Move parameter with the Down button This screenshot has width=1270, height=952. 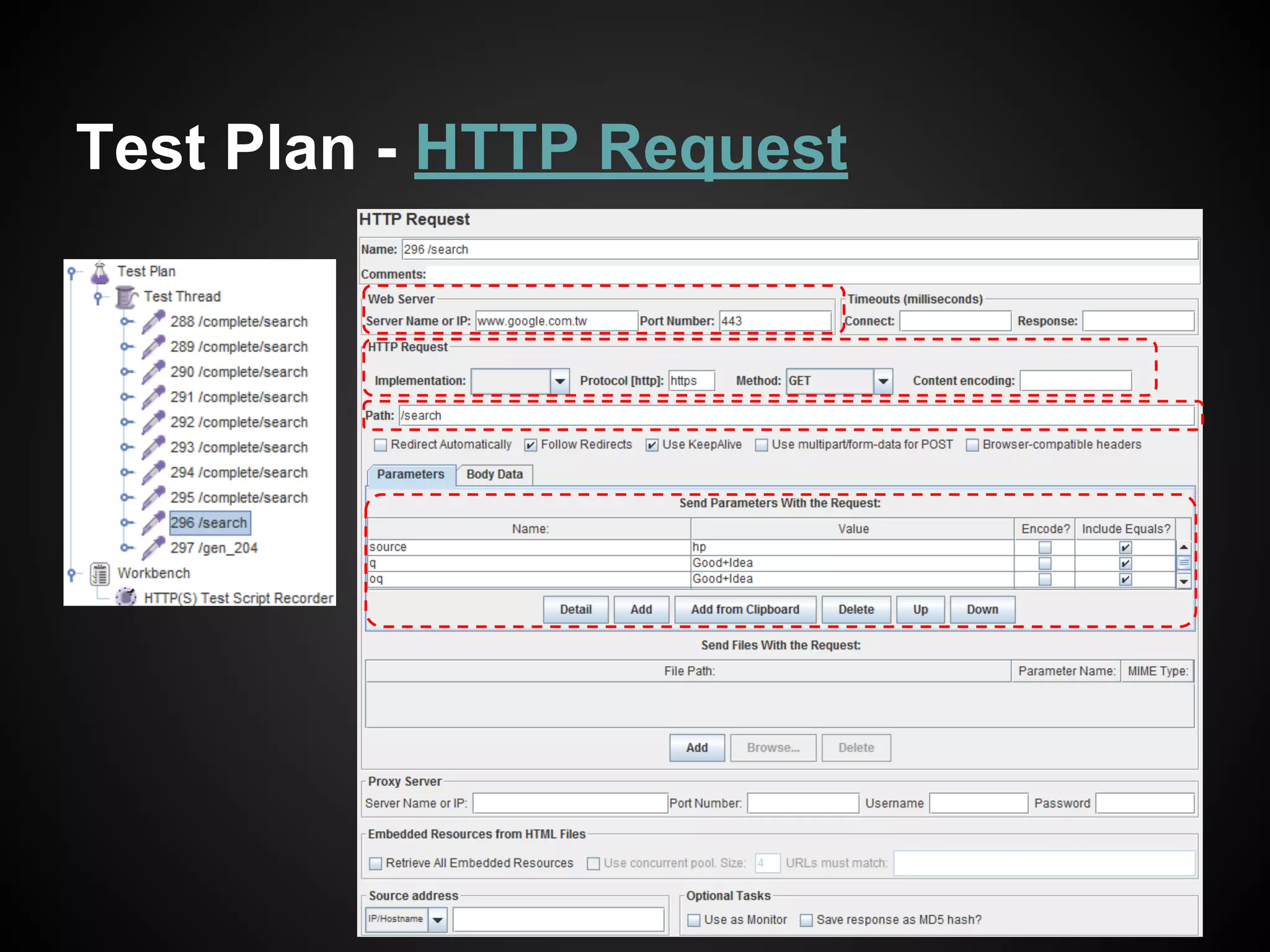[x=983, y=610]
